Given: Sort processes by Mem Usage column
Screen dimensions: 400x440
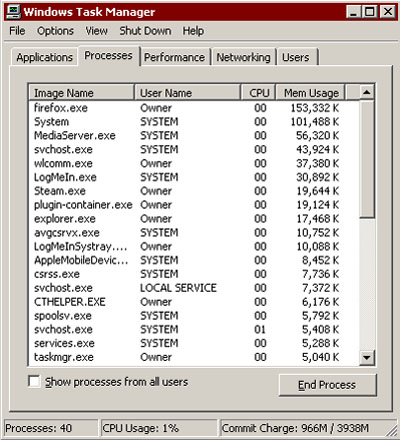Looking at the screenshot, I should 310,93.
